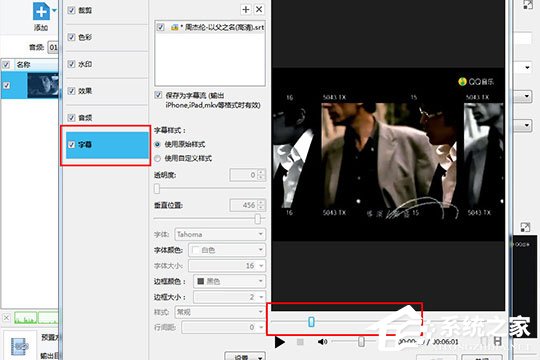This screenshot has height=360, width=540.
Task: Click the plus icon to add subtitle
Action: tap(246, 9)
